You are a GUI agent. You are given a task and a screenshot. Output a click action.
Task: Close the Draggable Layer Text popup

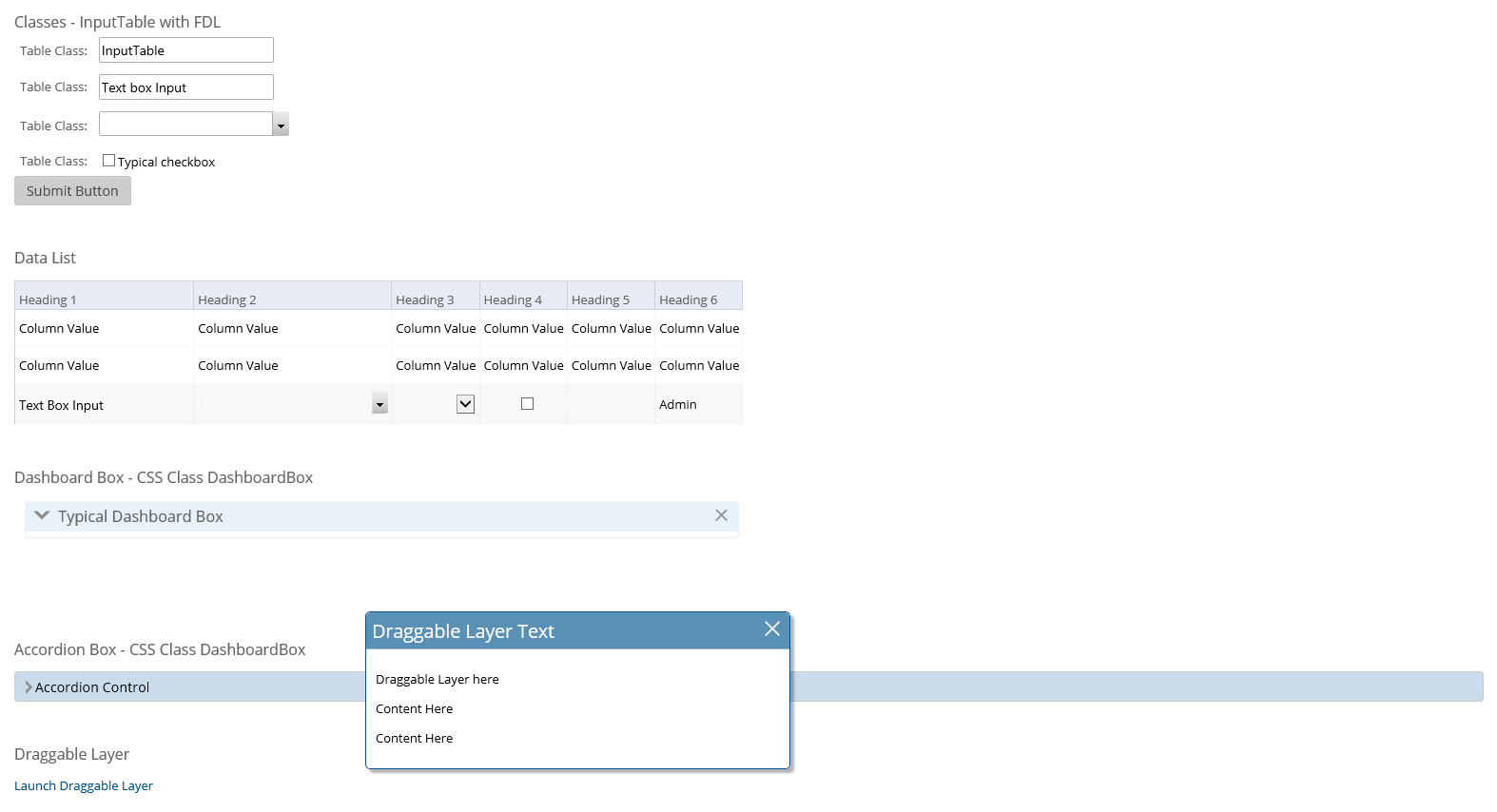(772, 628)
